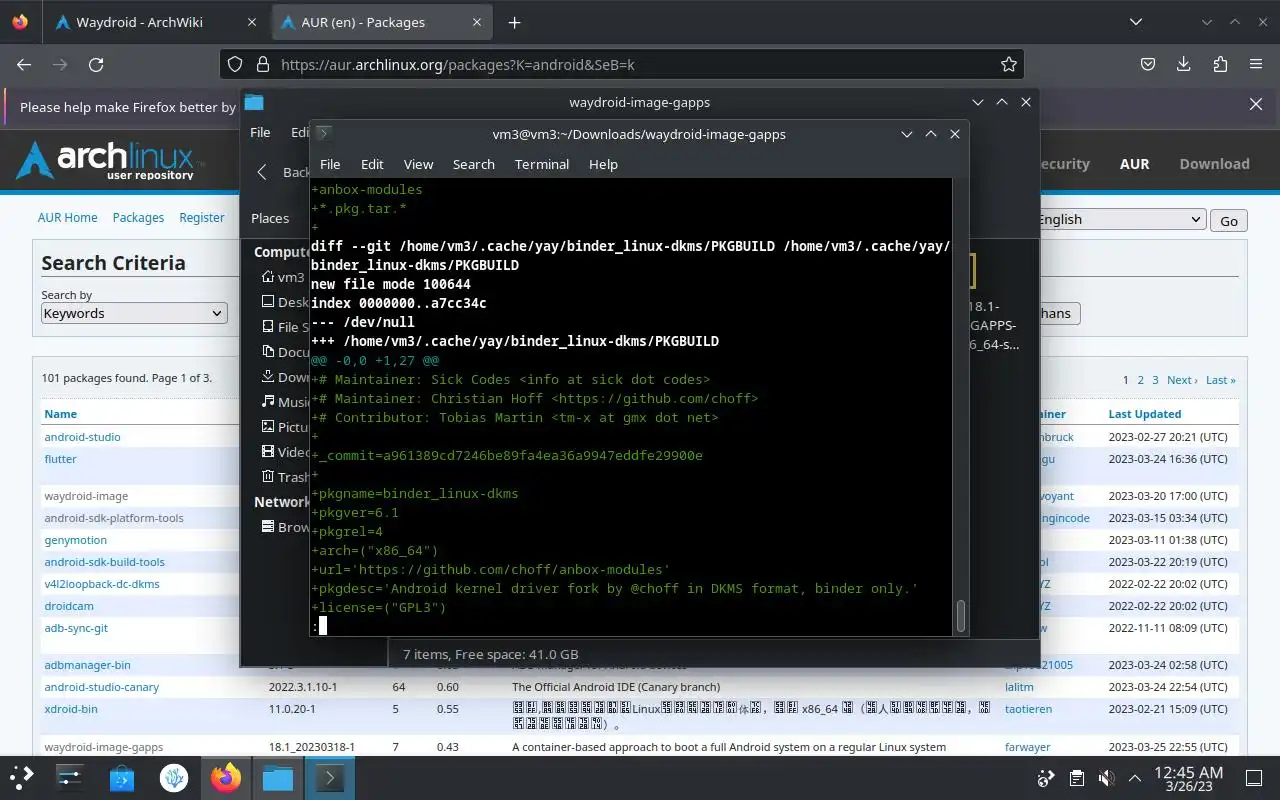Open the English language dropdown
Image resolution: width=1280 pixels, height=800 pixels.
tap(1120, 220)
